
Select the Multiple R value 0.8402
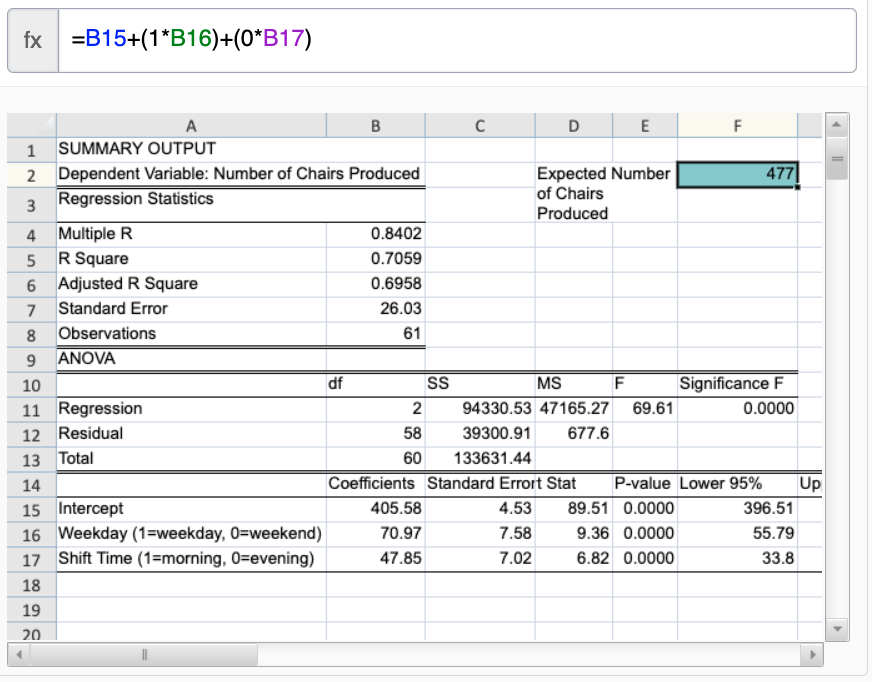[375, 233]
